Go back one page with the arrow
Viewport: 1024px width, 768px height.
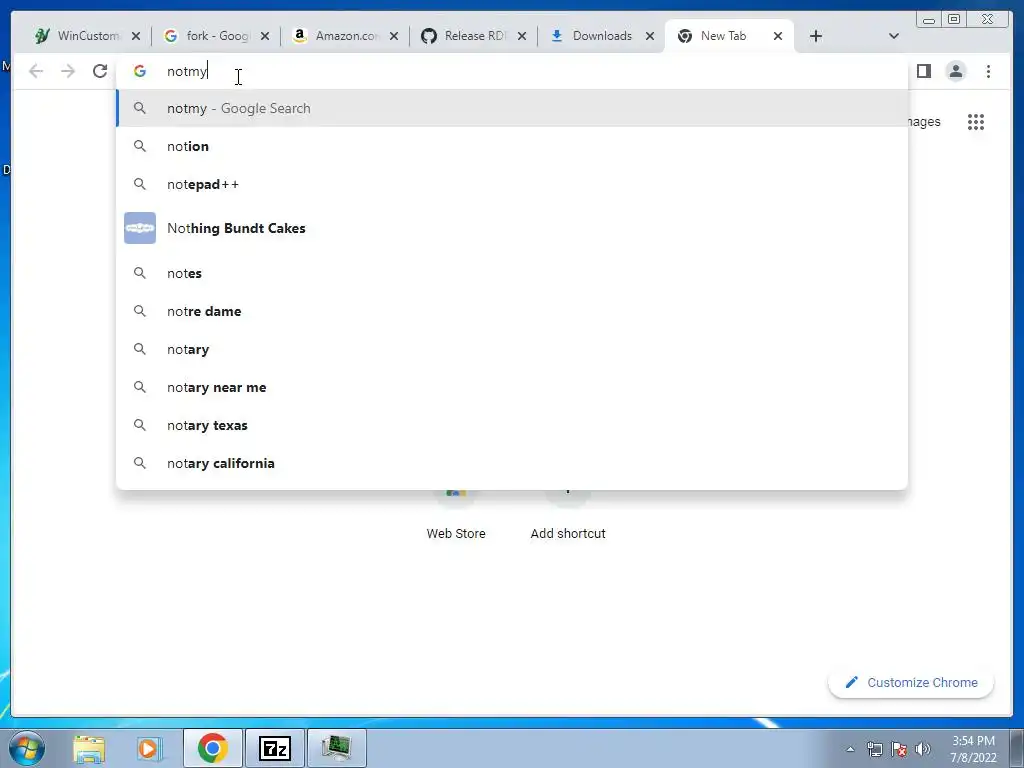pyautogui.click(x=36, y=71)
